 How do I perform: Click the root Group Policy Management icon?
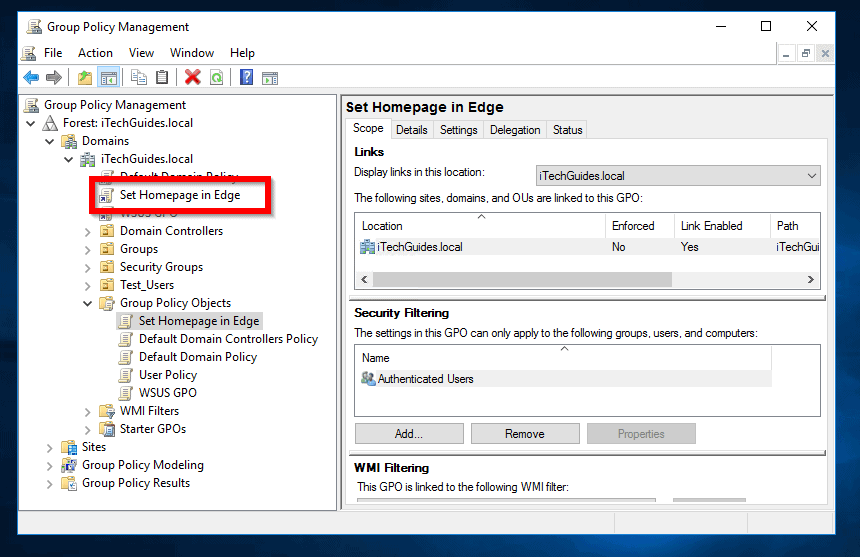point(32,105)
